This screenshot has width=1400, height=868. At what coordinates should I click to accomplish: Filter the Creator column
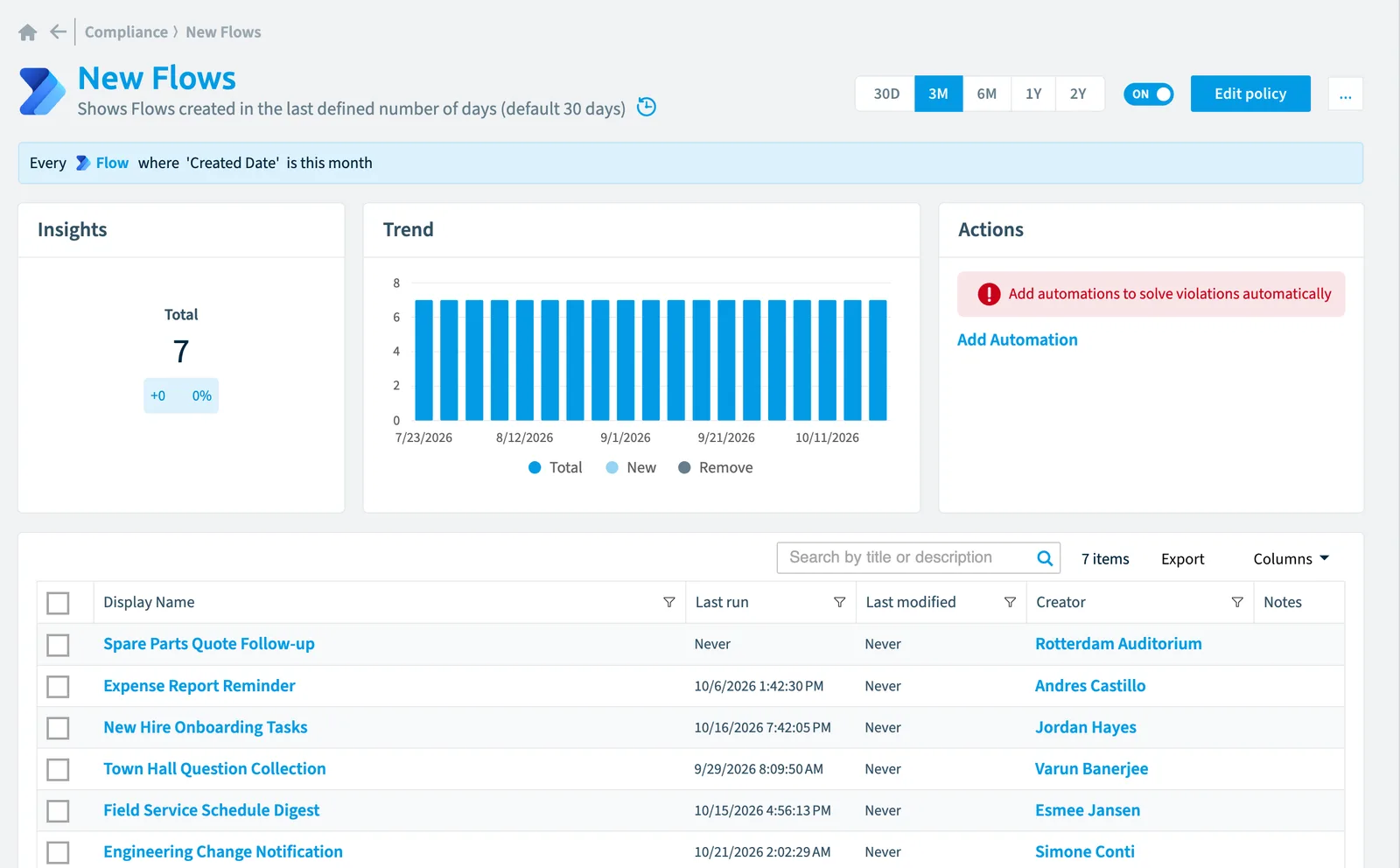(1237, 602)
